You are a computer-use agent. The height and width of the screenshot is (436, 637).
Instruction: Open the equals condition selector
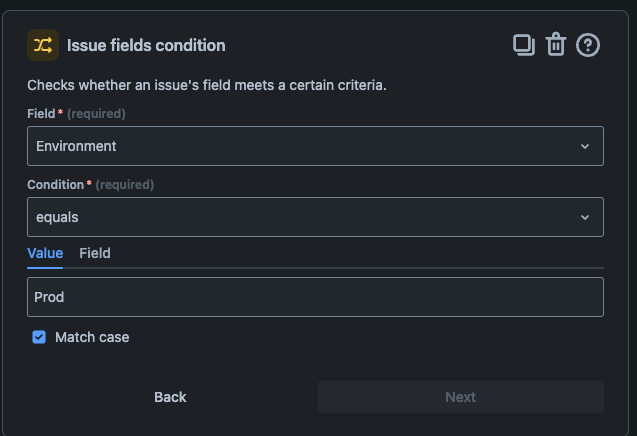(300, 217)
